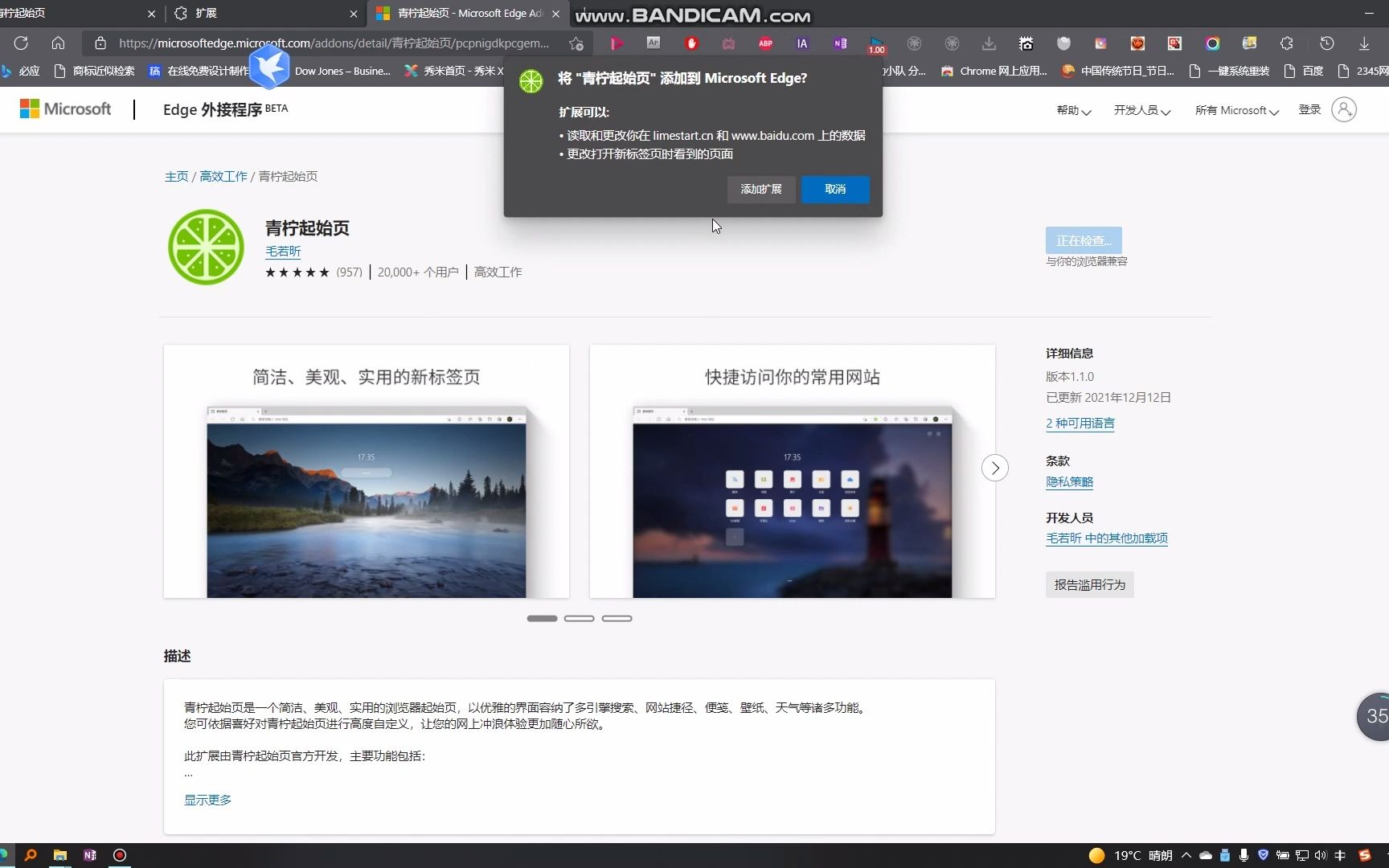The width and height of the screenshot is (1389, 868).
Task: Click the next-image arrow on screenshot carousel
Action: click(994, 468)
